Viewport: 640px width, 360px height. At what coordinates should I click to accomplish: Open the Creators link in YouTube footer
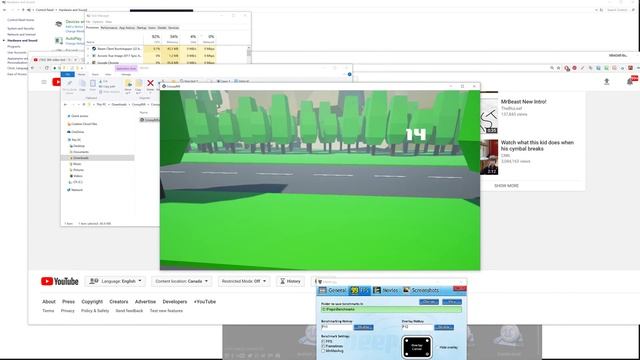pyautogui.click(x=119, y=302)
